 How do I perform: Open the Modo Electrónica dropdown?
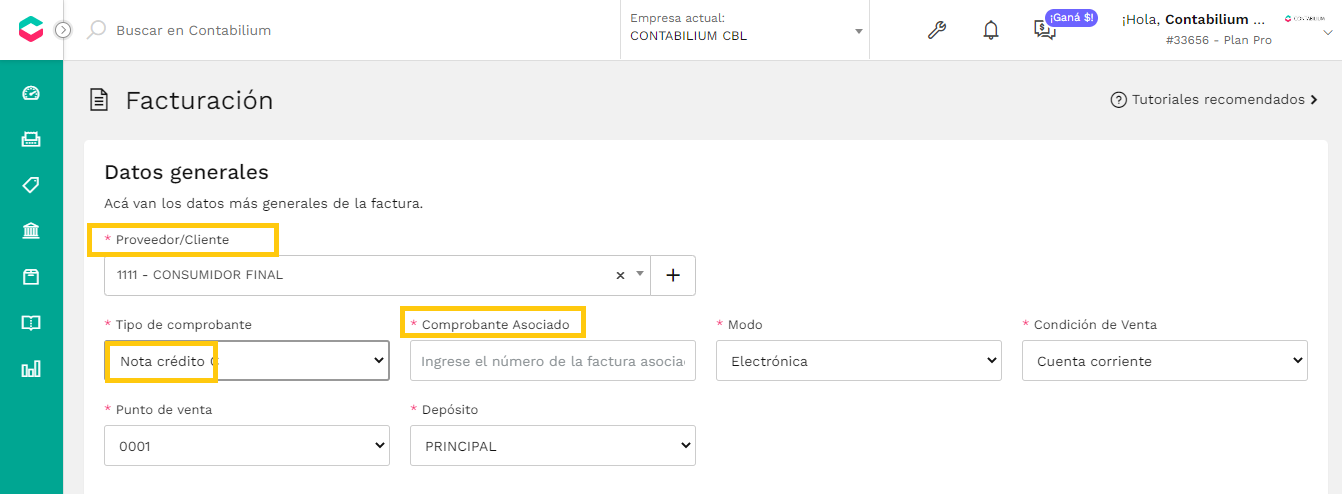click(x=859, y=361)
